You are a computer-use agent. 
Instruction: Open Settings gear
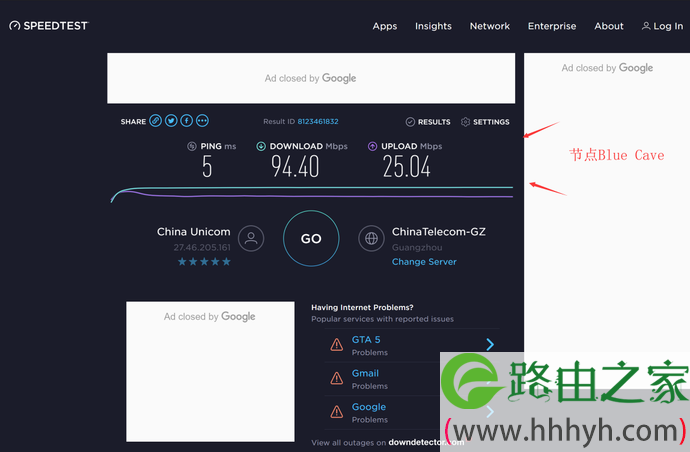click(x=485, y=122)
